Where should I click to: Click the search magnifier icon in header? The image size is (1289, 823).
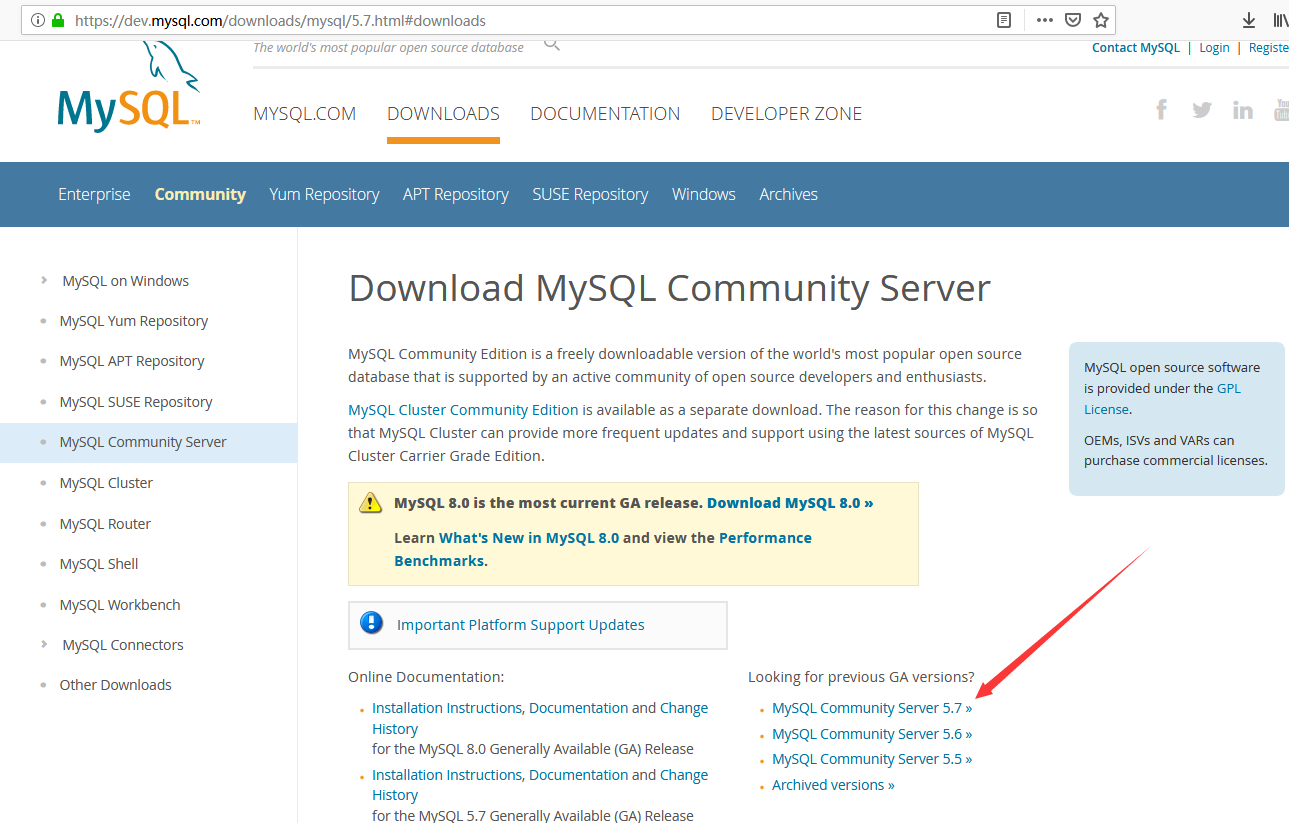tap(552, 44)
